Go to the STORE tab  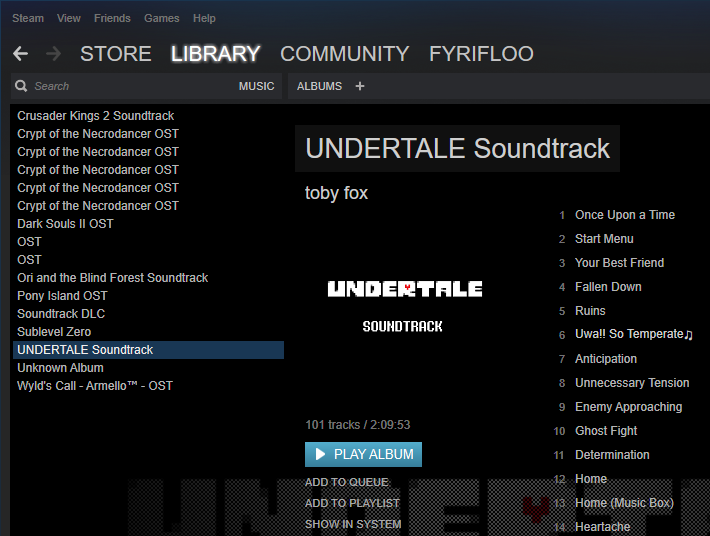tap(115, 54)
